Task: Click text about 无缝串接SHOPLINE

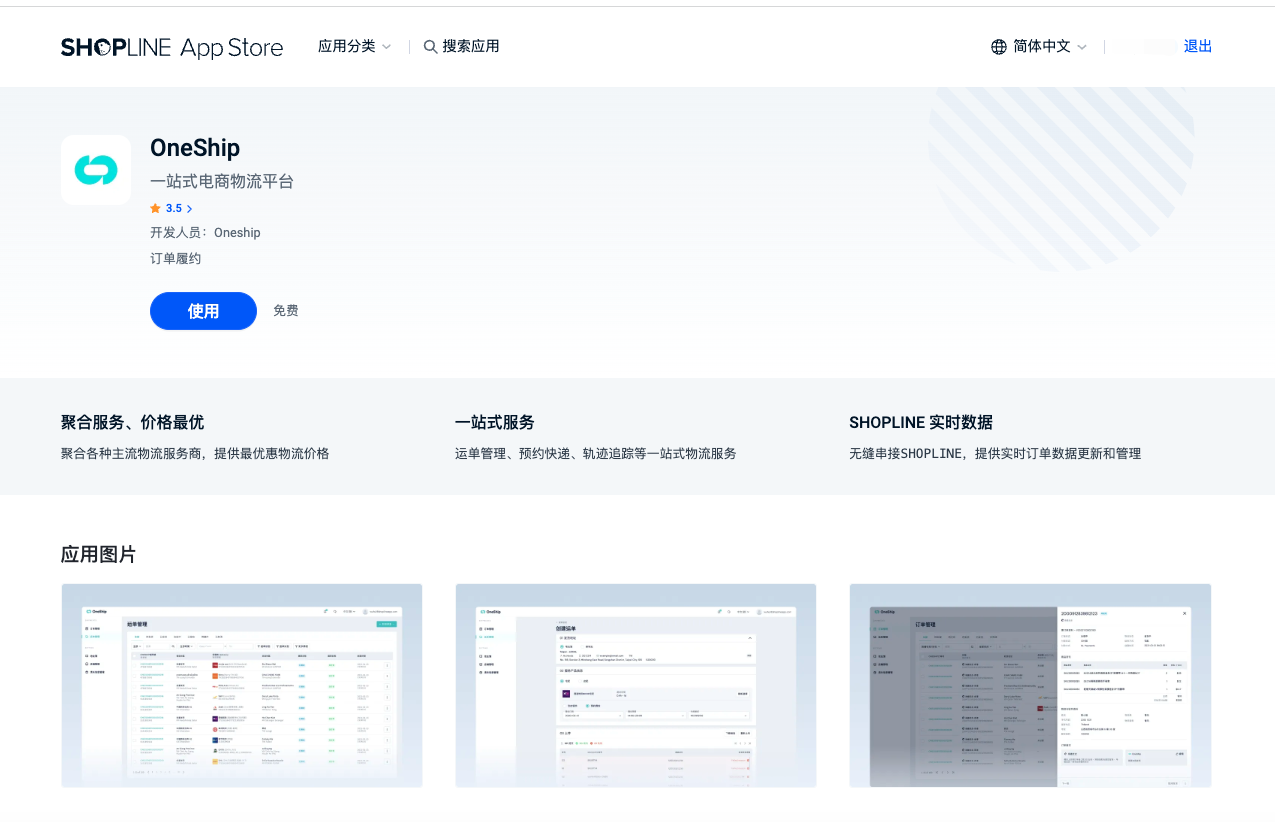Action: (995, 453)
